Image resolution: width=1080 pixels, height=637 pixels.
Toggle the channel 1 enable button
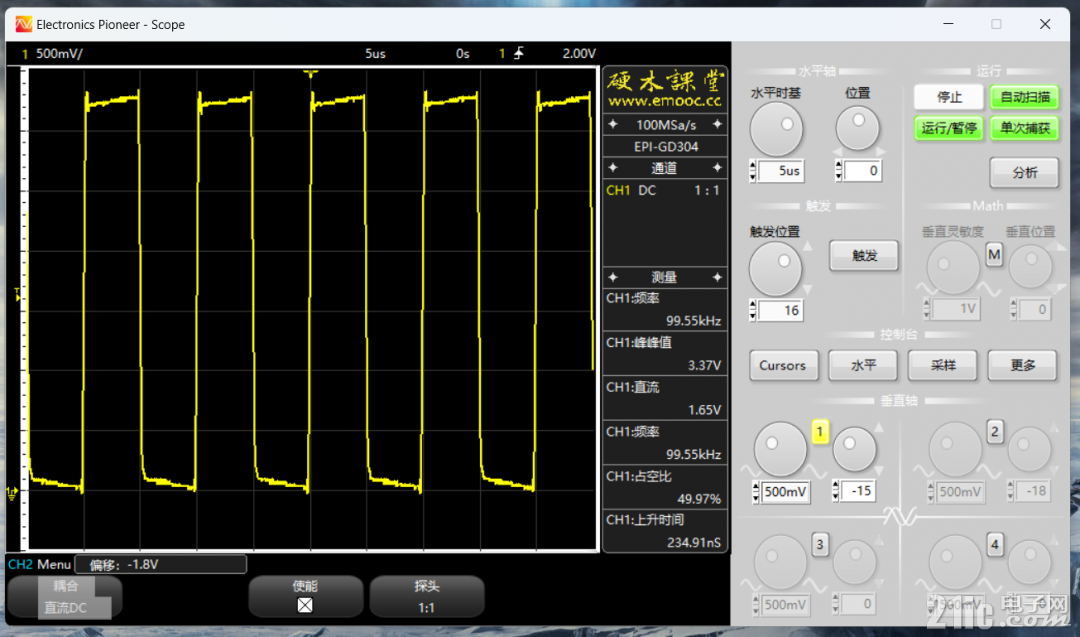coord(820,432)
